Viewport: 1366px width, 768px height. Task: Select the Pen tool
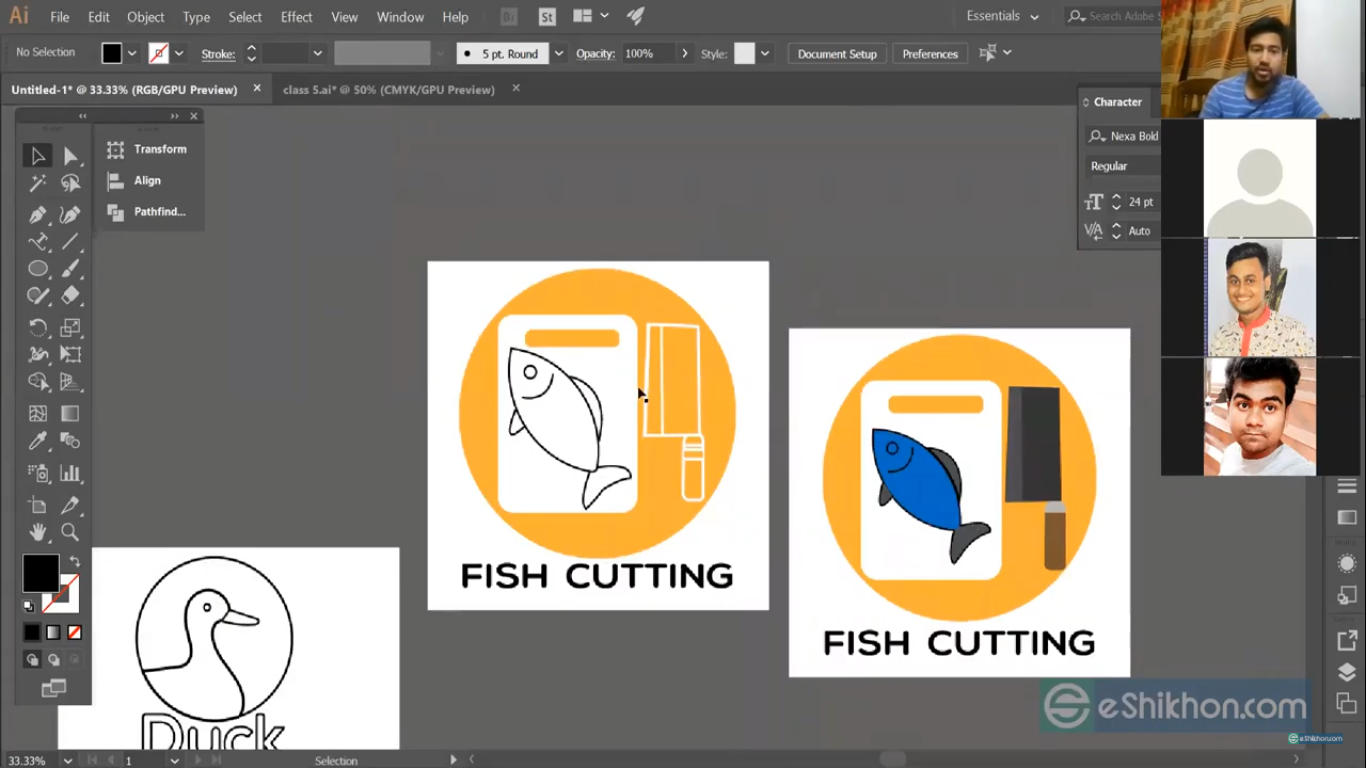[x=38, y=214]
